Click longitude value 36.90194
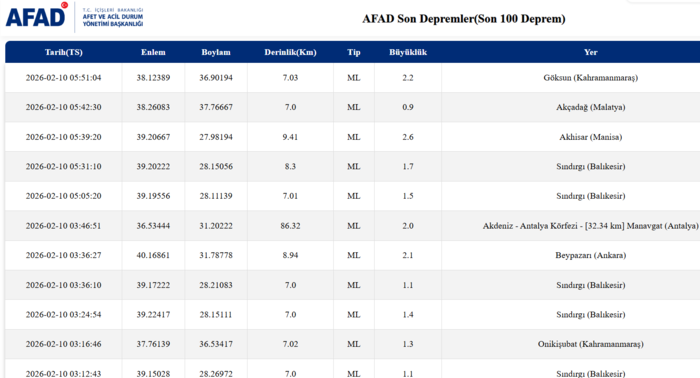700x378 pixels. tap(216, 78)
